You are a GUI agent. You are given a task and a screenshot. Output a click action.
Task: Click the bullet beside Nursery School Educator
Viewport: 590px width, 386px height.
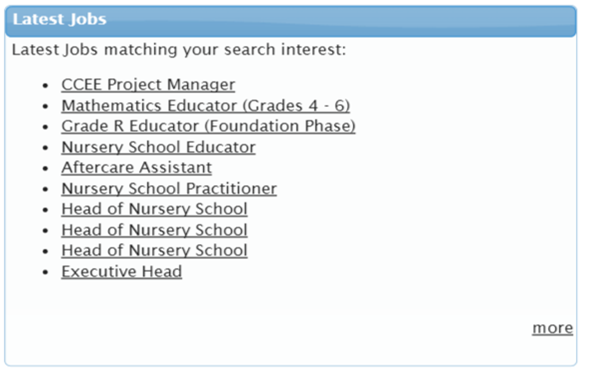tap(46, 148)
